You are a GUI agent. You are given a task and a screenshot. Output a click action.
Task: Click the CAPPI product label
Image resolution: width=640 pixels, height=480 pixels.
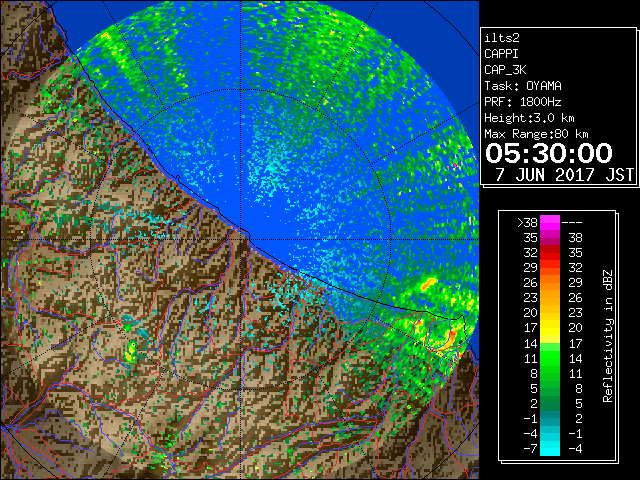point(501,54)
